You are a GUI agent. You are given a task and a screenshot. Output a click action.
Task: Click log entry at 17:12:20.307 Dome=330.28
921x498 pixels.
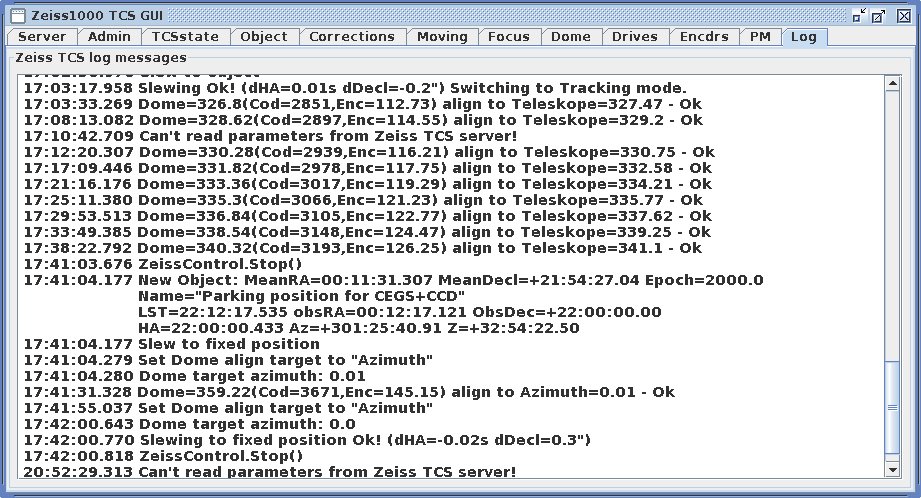369,152
